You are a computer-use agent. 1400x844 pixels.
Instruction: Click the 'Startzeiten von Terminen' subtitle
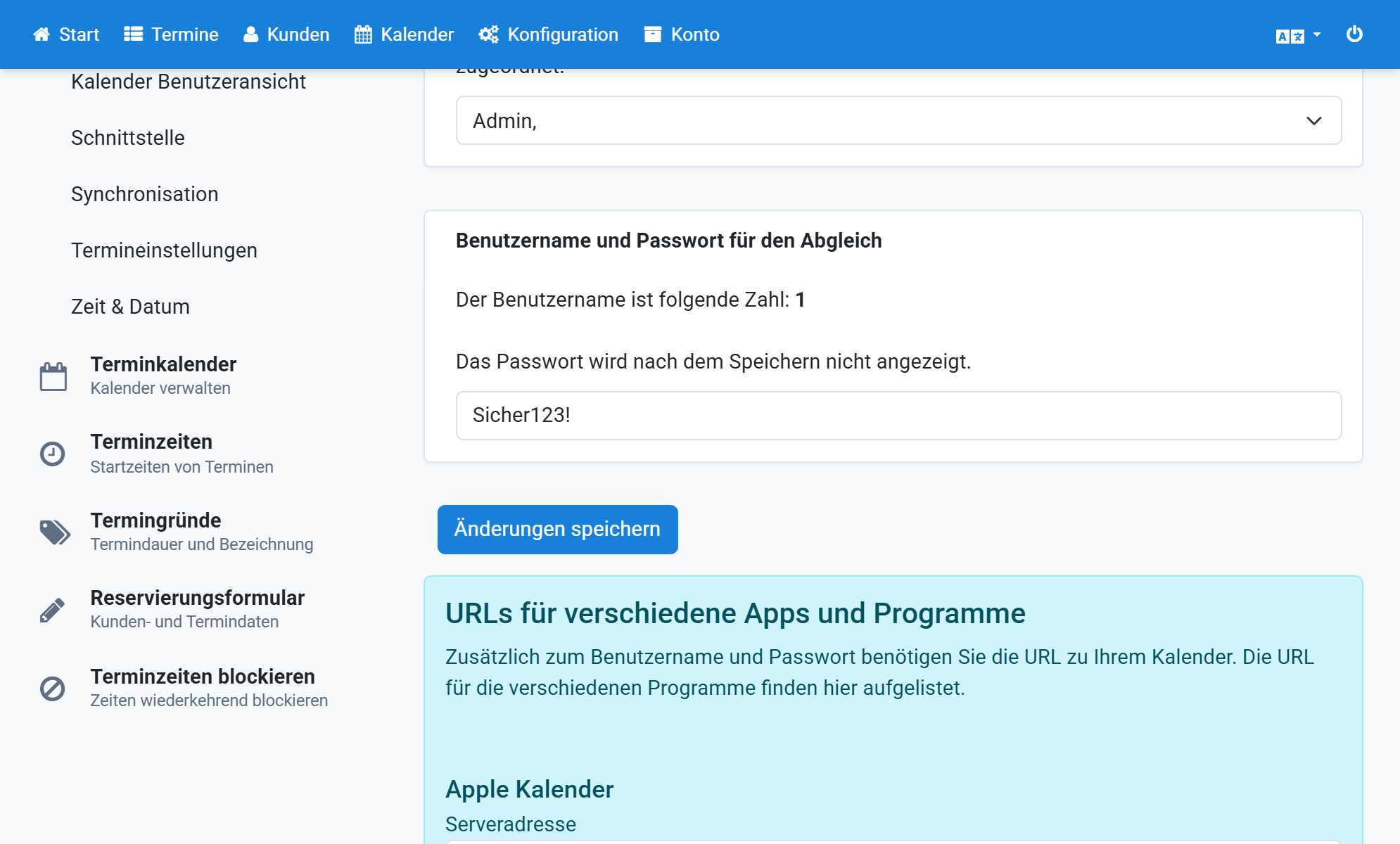(x=182, y=467)
